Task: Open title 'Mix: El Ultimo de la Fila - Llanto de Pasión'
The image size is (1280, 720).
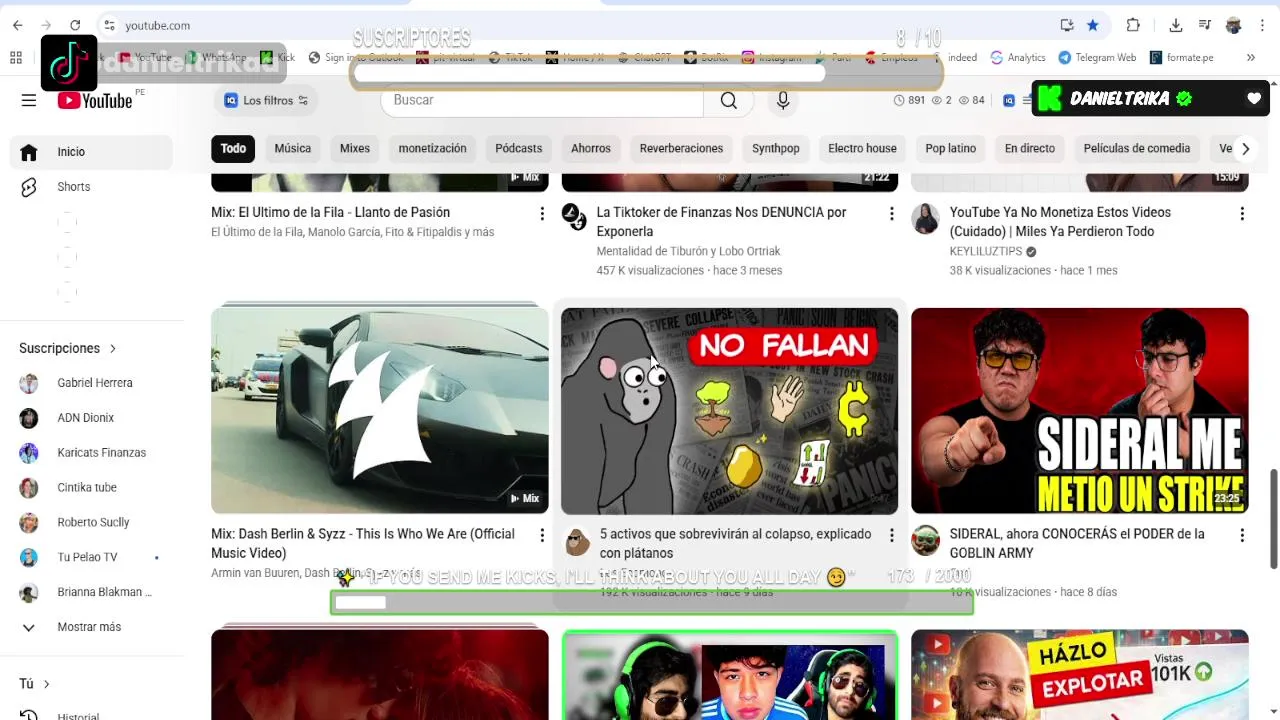Action: point(330,212)
